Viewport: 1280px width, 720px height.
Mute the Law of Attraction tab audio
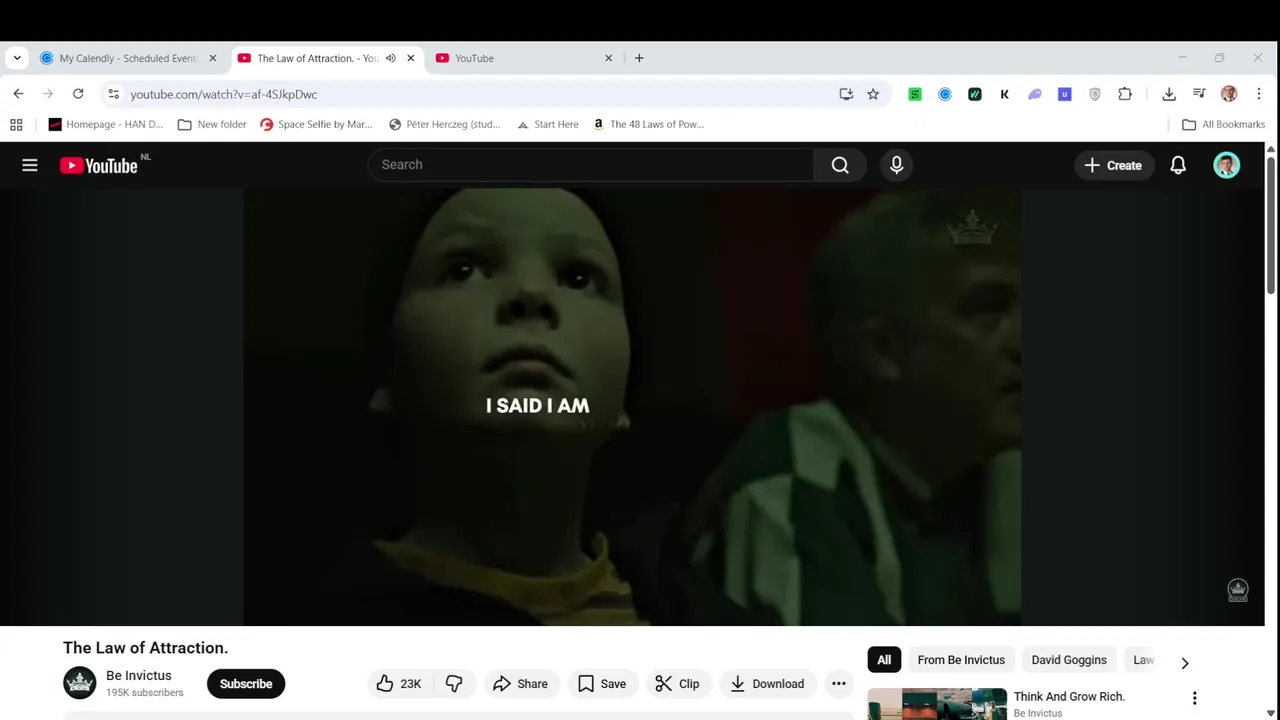[x=391, y=58]
